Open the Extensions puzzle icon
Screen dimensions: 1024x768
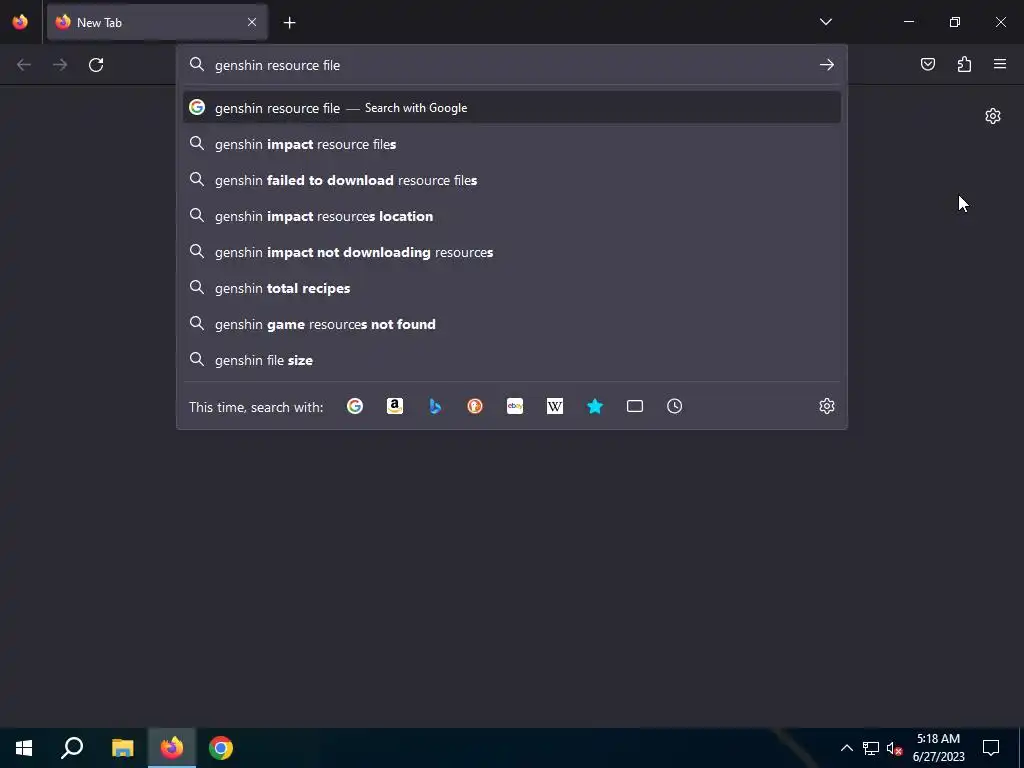point(964,64)
